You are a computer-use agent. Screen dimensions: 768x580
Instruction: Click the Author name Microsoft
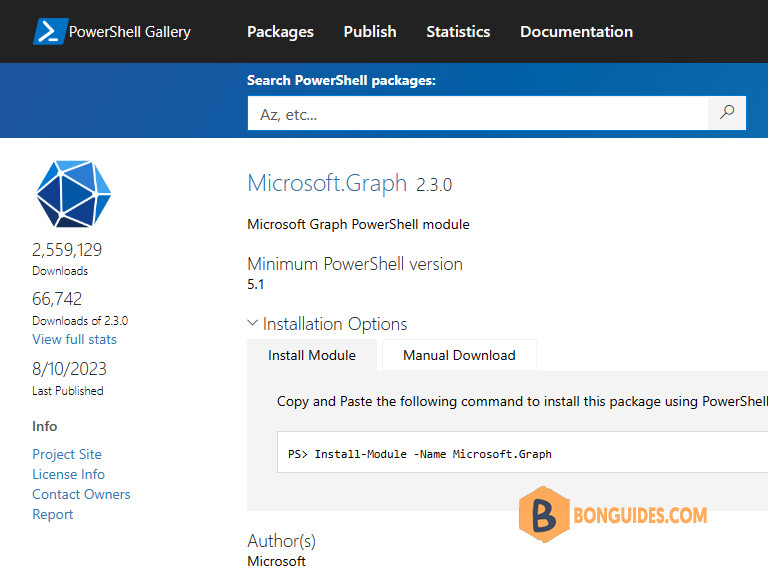click(x=276, y=561)
